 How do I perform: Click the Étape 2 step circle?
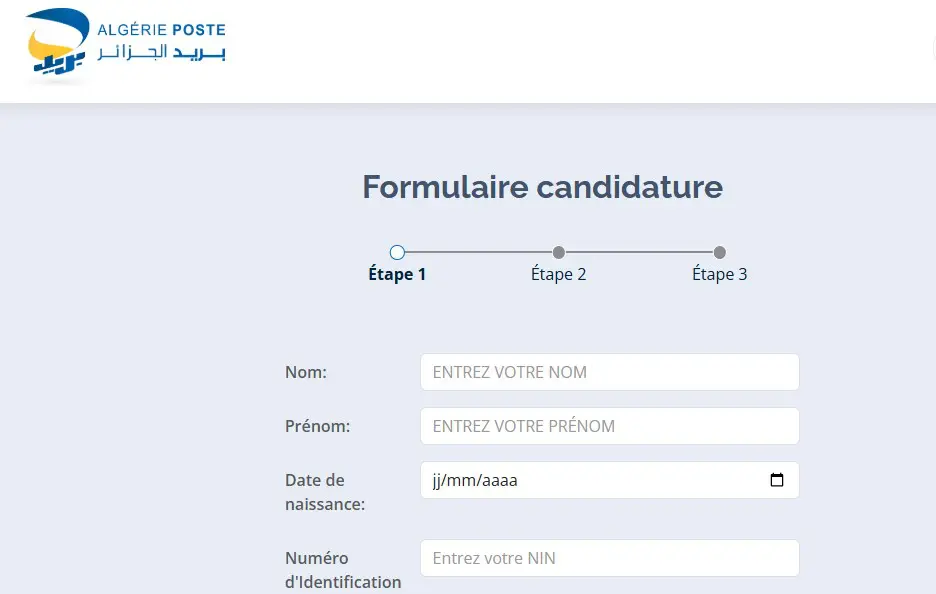point(559,252)
